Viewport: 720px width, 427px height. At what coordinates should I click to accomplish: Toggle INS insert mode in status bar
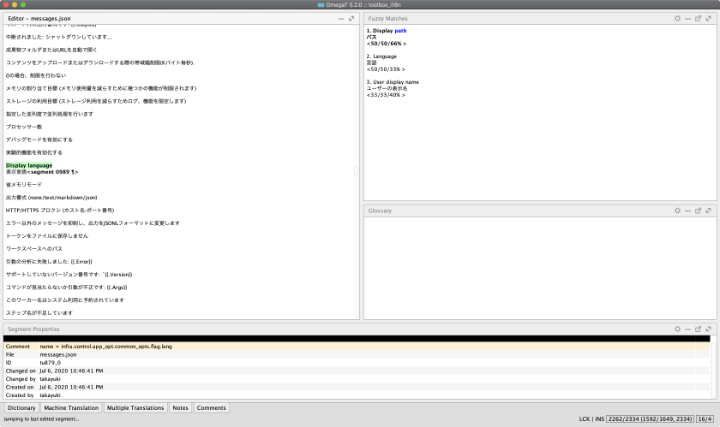point(600,419)
